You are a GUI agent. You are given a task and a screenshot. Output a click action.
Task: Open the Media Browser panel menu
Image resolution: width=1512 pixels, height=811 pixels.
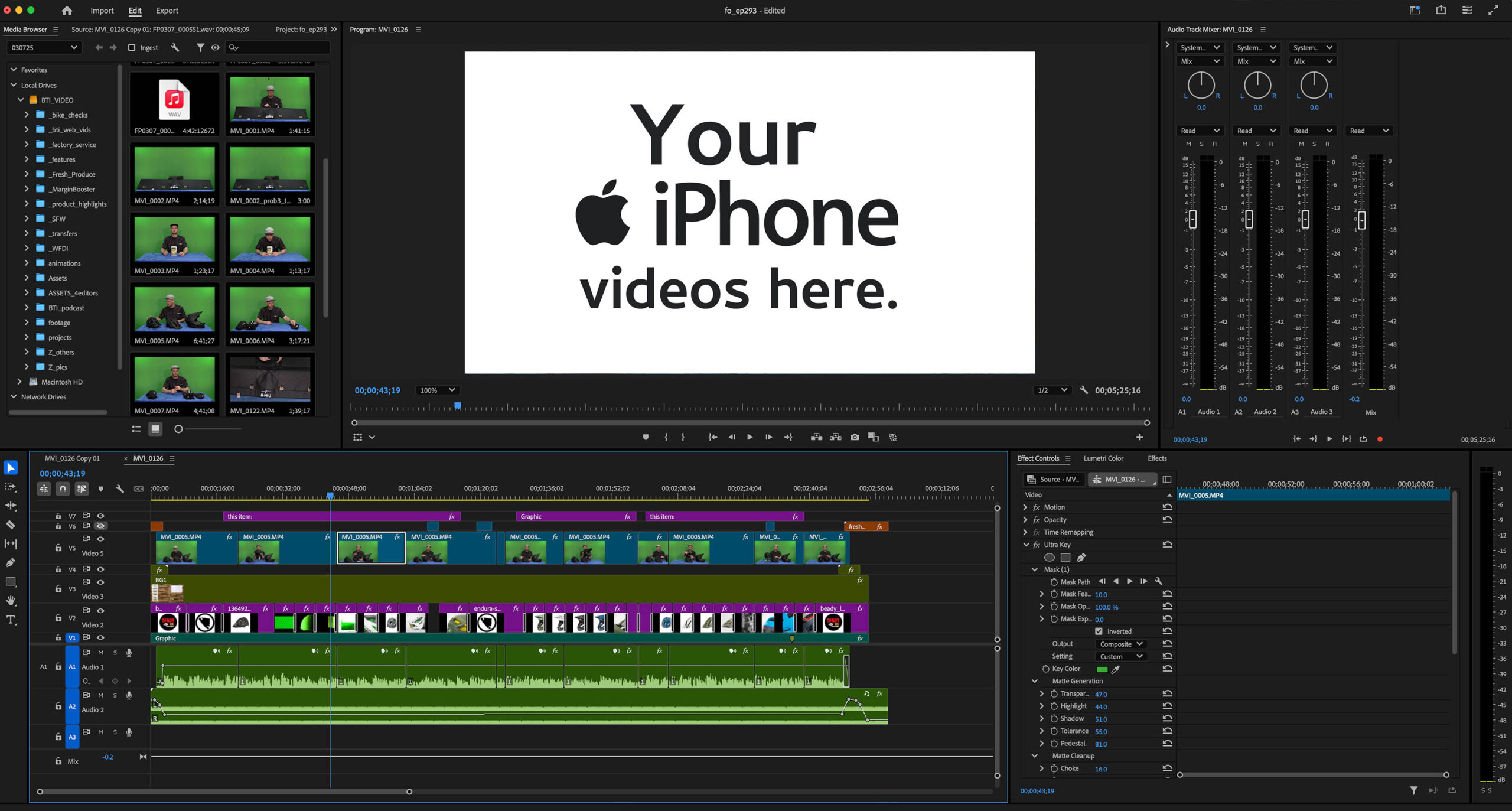(56, 30)
